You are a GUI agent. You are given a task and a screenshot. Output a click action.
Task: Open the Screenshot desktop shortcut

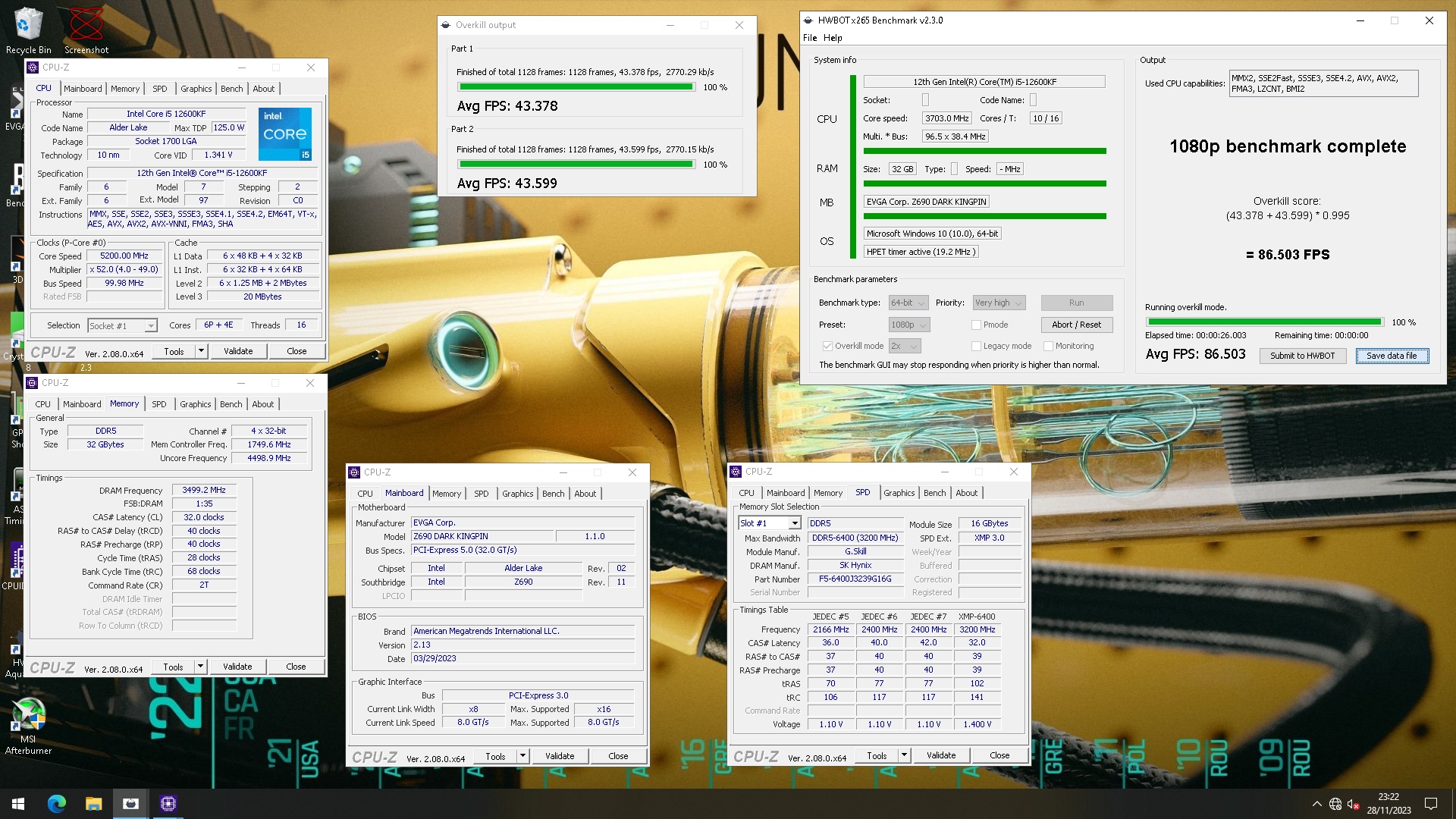pyautogui.click(x=86, y=30)
